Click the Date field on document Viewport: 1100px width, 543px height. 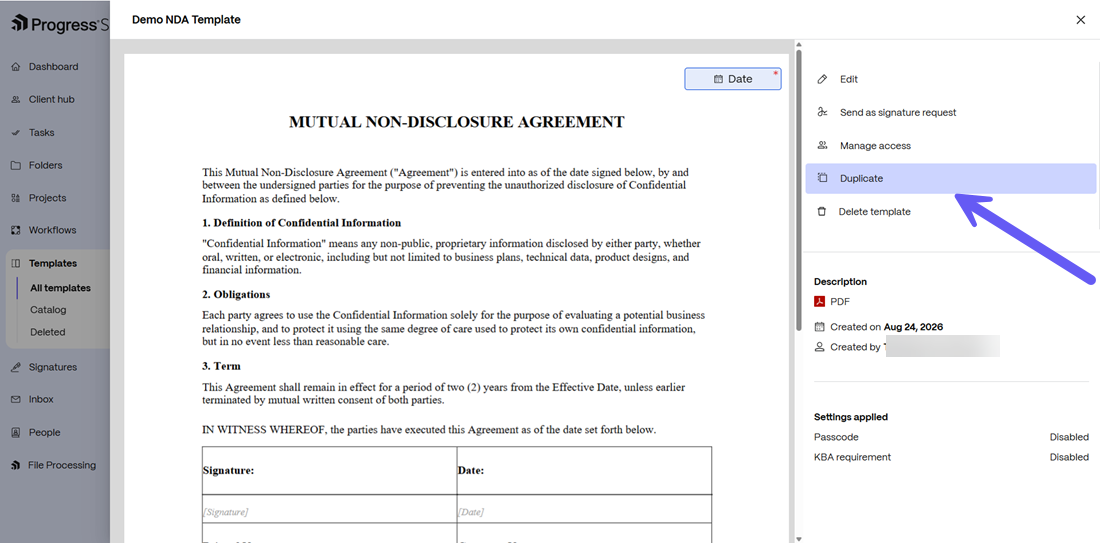(732, 79)
